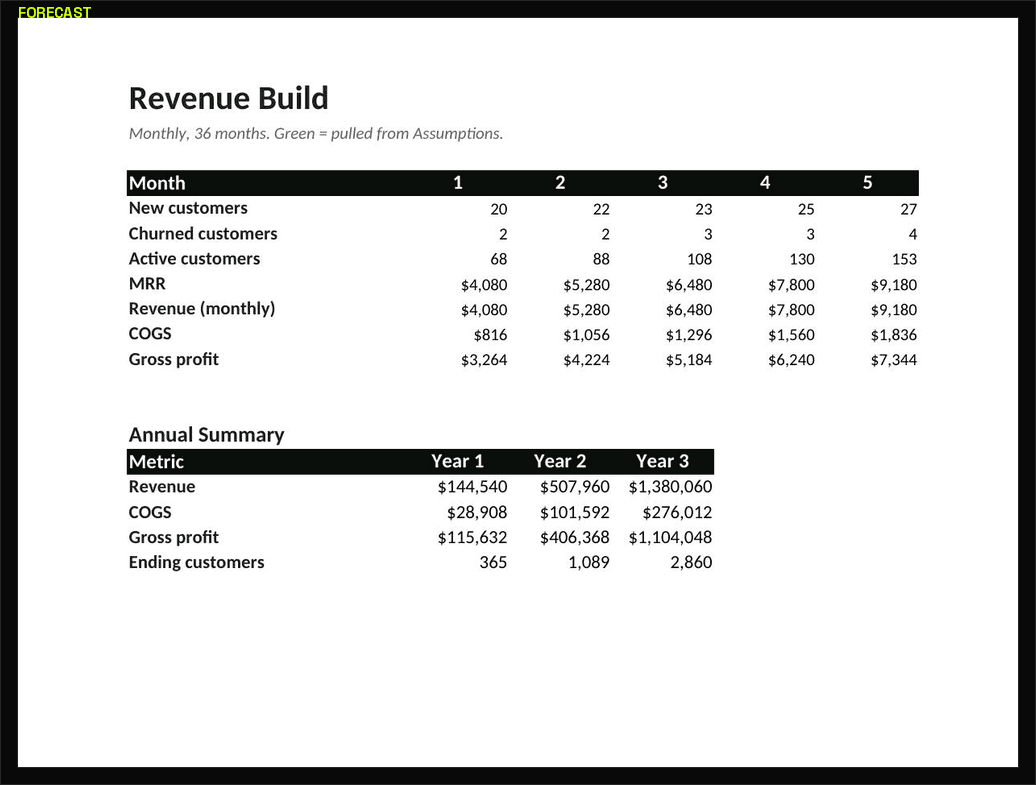
Task: Click the "Month" header cell
Action: pos(157,183)
